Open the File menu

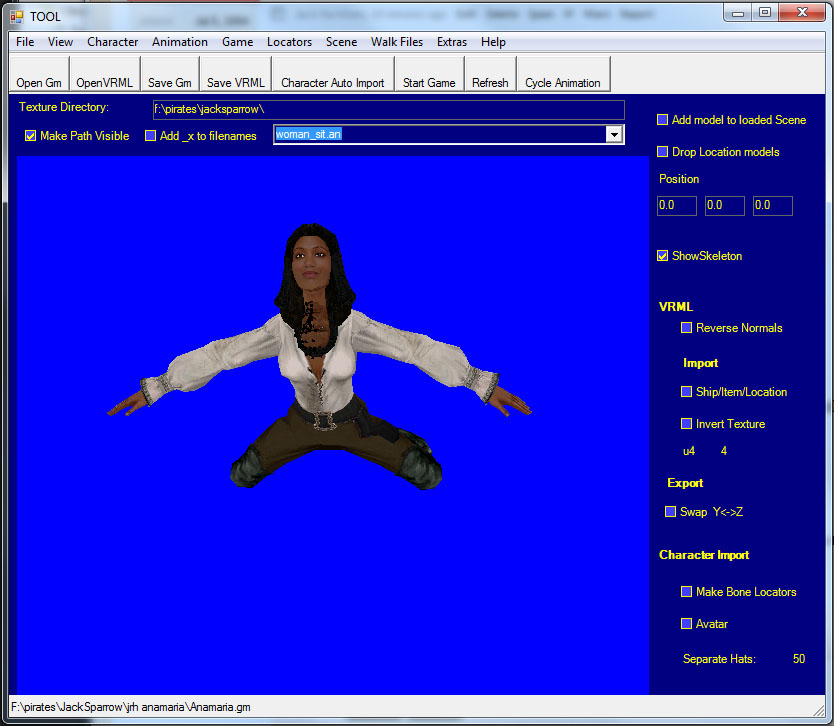(x=25, y=42)
